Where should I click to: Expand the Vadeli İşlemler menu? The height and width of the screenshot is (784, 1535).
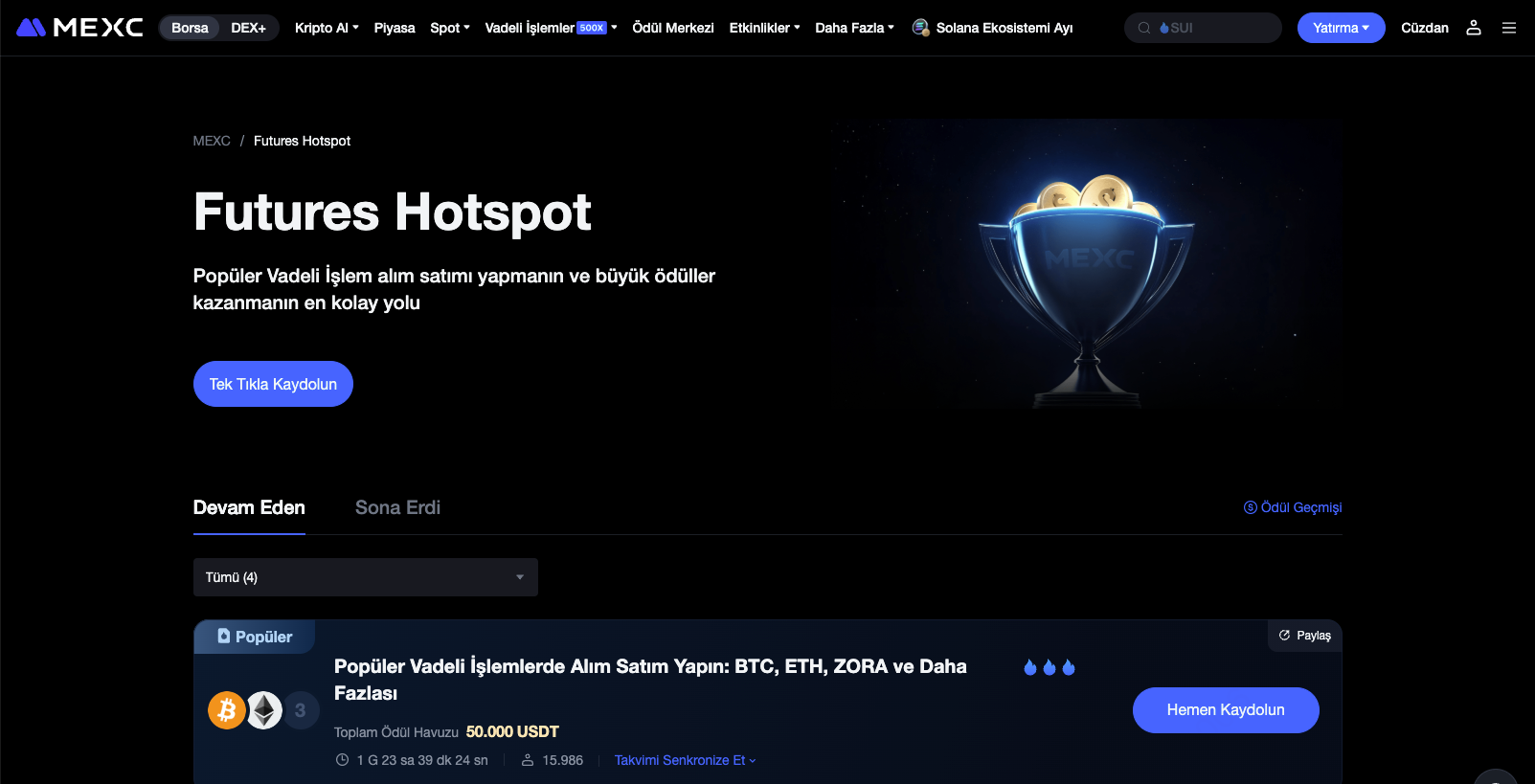tap(551, 28)
